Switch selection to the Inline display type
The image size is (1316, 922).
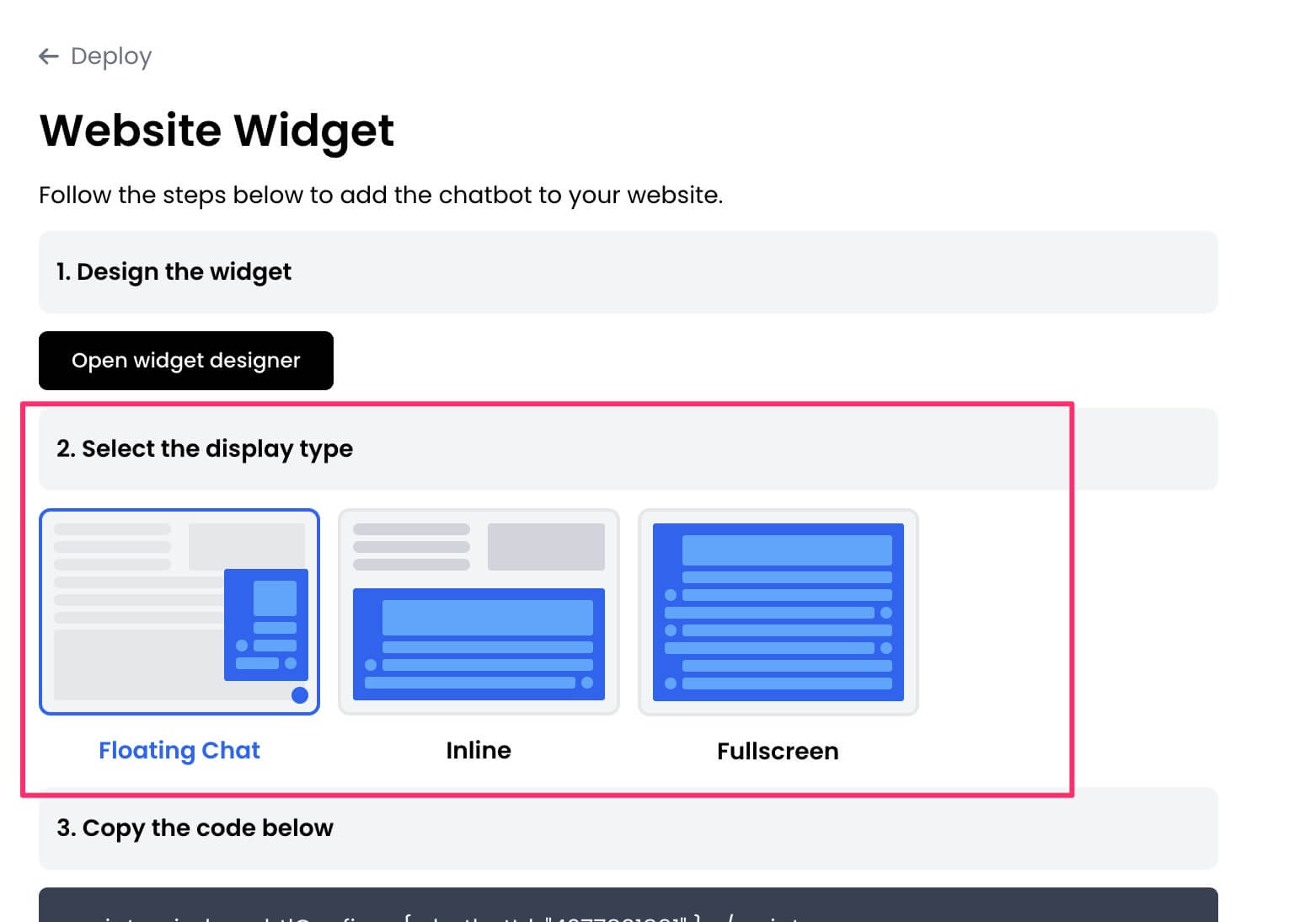(478, 612)
